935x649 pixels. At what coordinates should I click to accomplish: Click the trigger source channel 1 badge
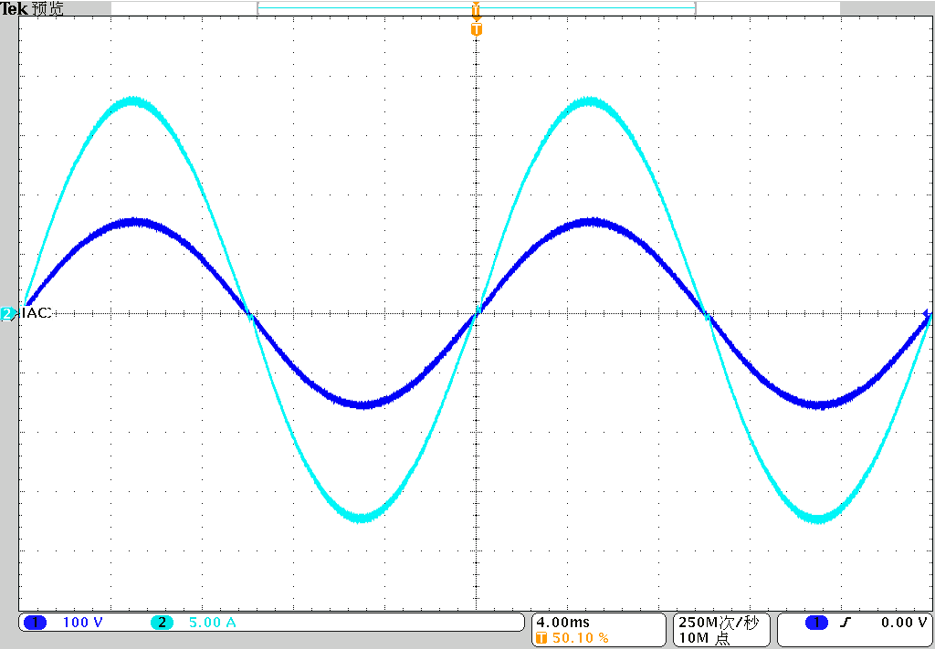pos(817,623)
